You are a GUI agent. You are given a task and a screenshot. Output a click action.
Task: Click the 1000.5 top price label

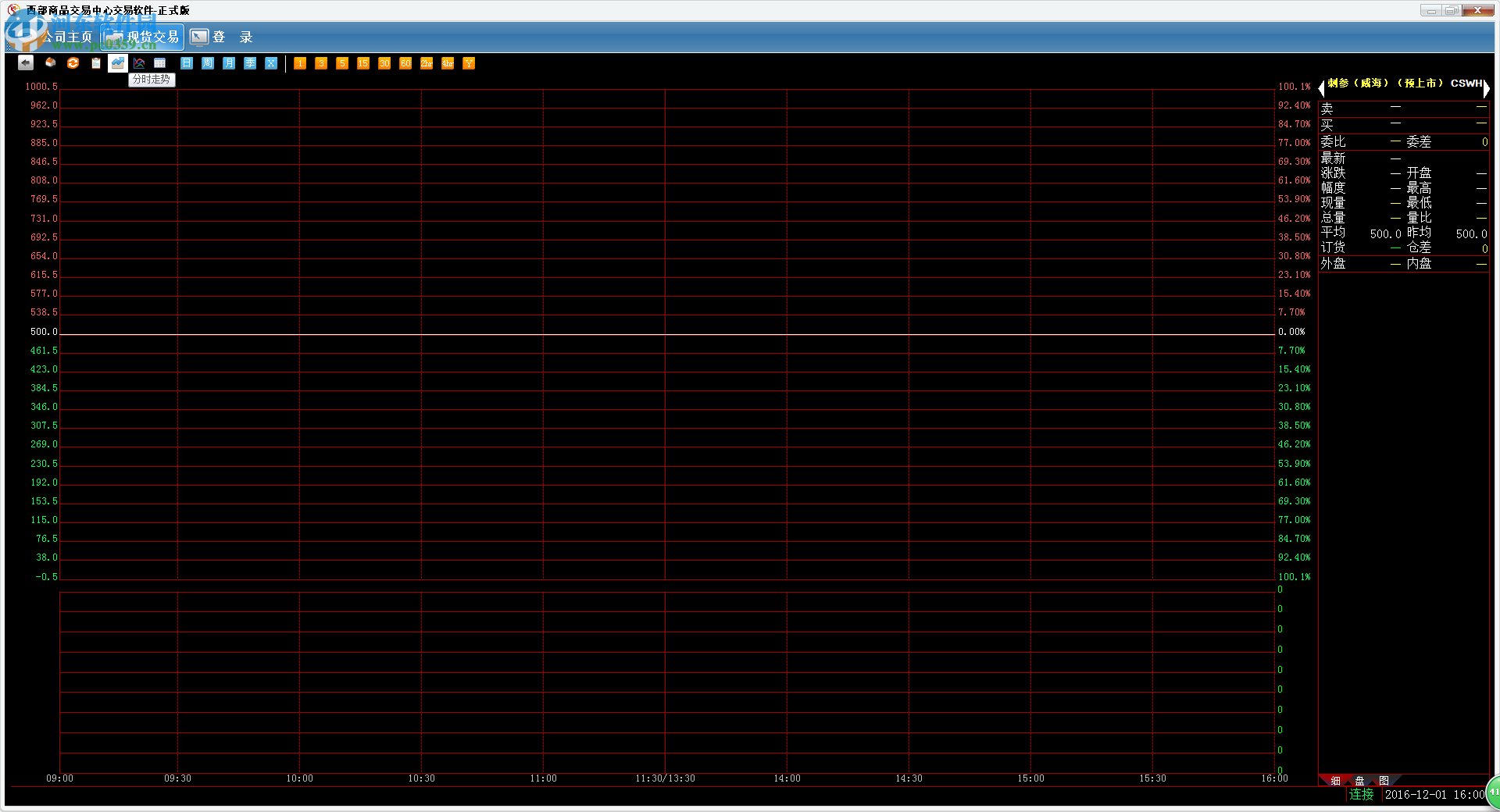click(41, 87)
